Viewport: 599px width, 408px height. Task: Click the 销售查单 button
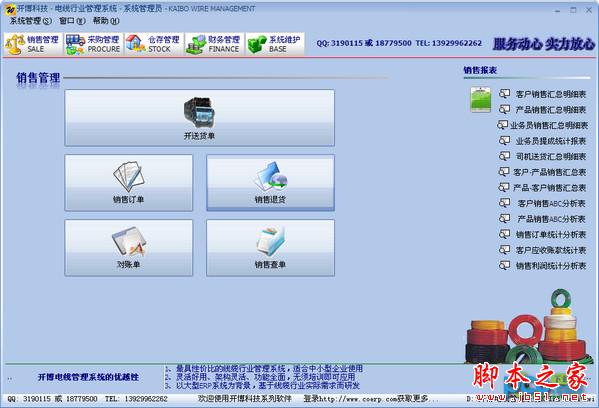[270, 248]
